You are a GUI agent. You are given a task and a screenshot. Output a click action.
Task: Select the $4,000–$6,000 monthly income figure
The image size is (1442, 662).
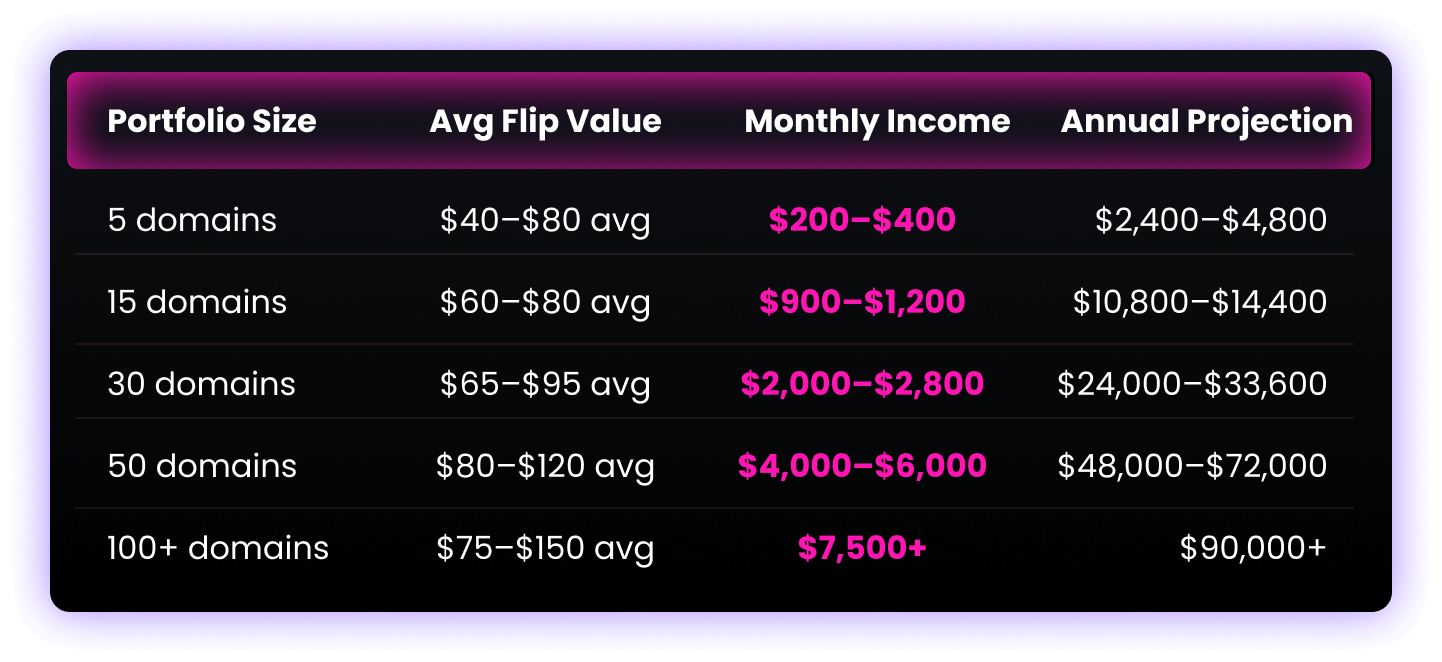[862, 466]
